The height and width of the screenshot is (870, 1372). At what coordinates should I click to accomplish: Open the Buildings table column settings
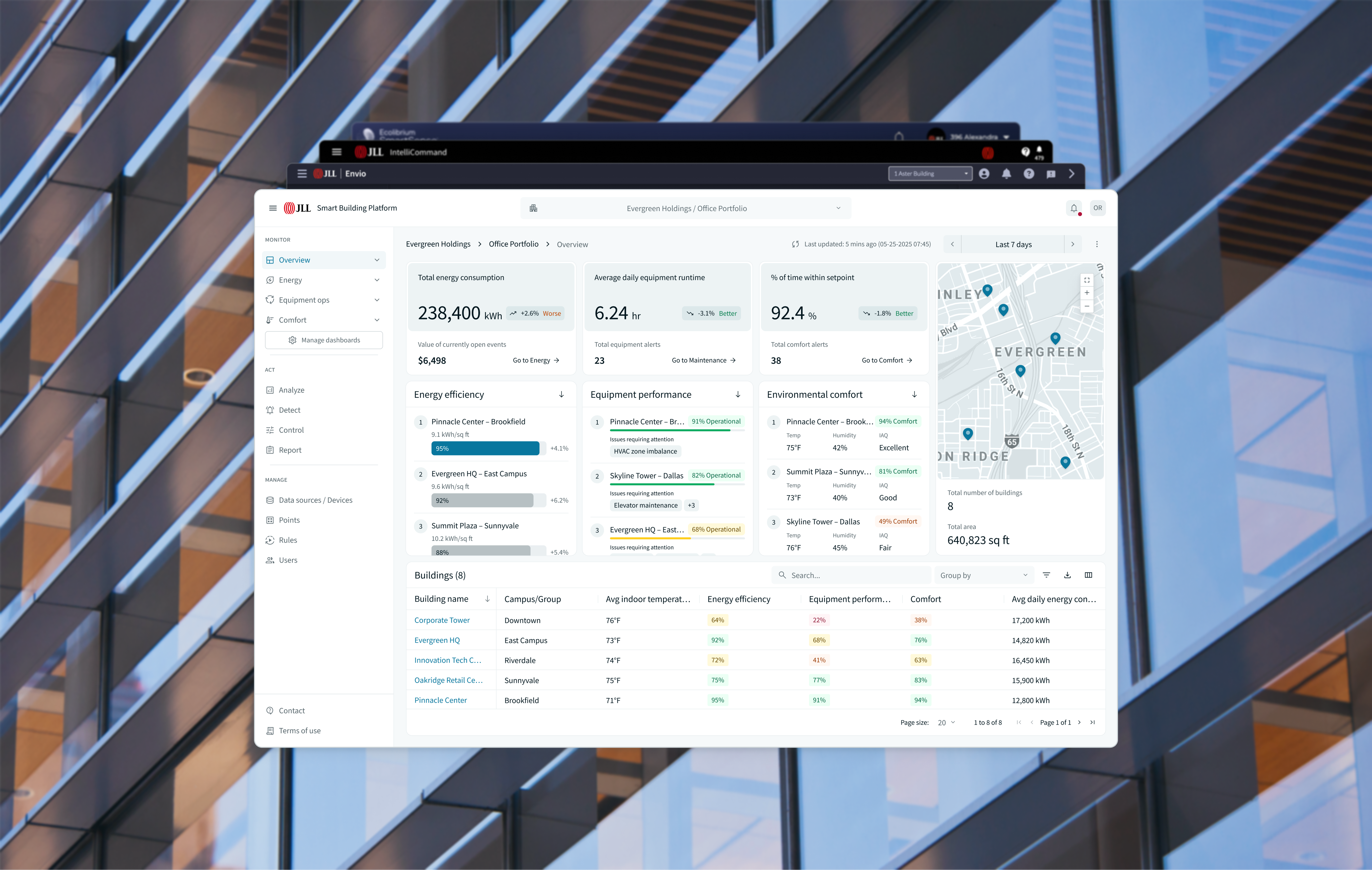[1088, 575]
